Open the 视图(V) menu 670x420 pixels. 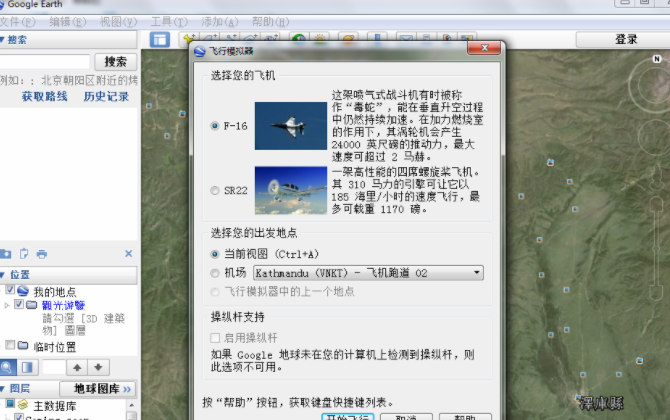118,21
